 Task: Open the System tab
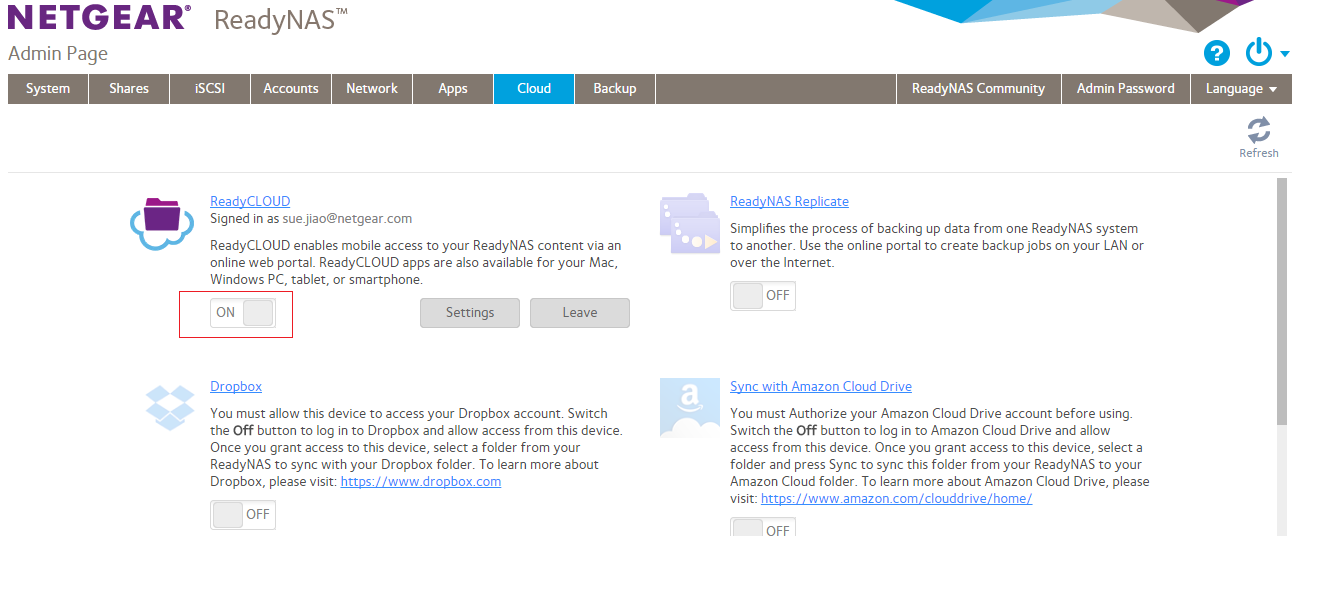point(48,89)
